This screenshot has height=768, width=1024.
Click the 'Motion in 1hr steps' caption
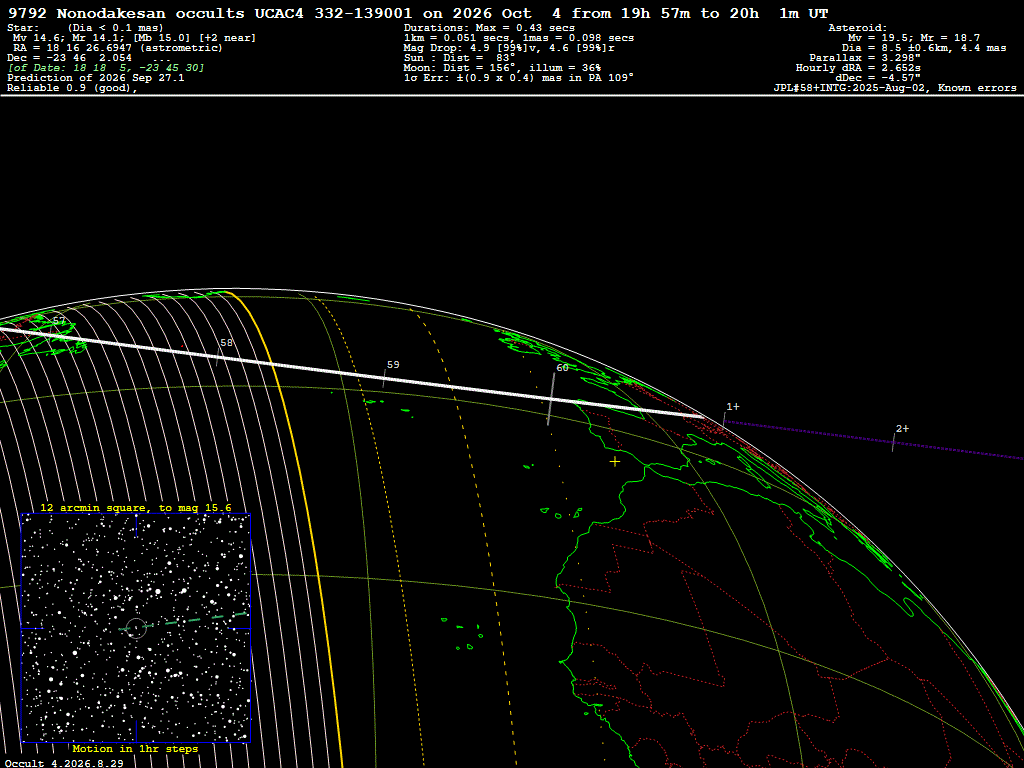135,749
